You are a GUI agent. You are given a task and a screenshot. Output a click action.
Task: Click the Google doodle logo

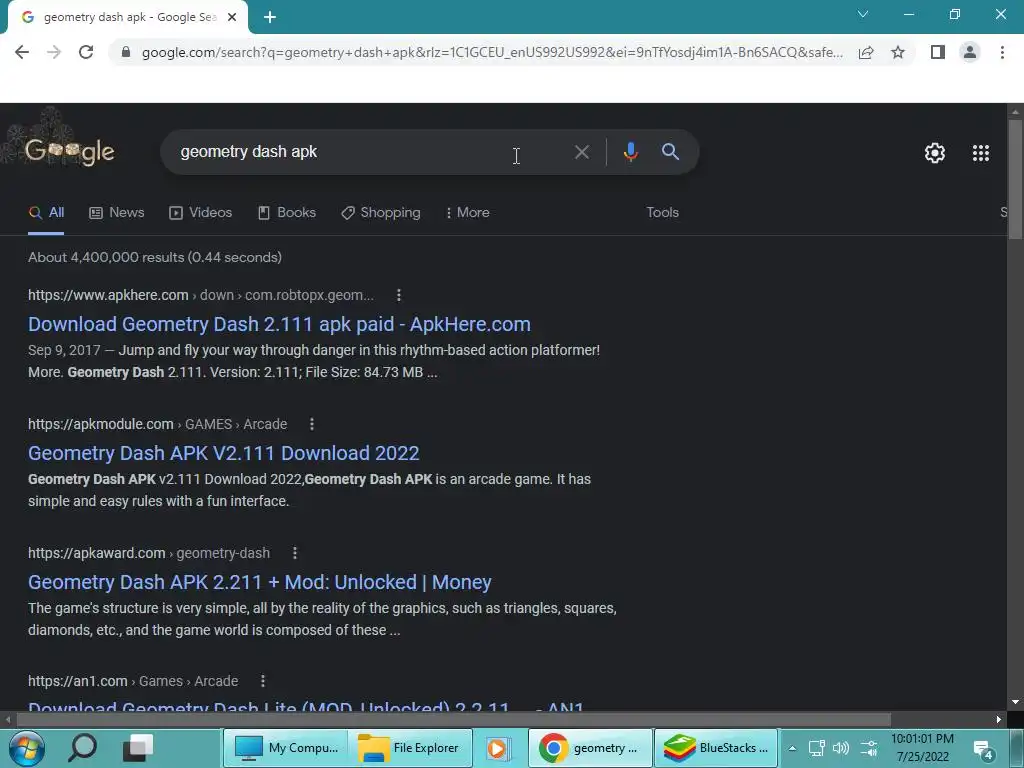(x=70, y=152)
